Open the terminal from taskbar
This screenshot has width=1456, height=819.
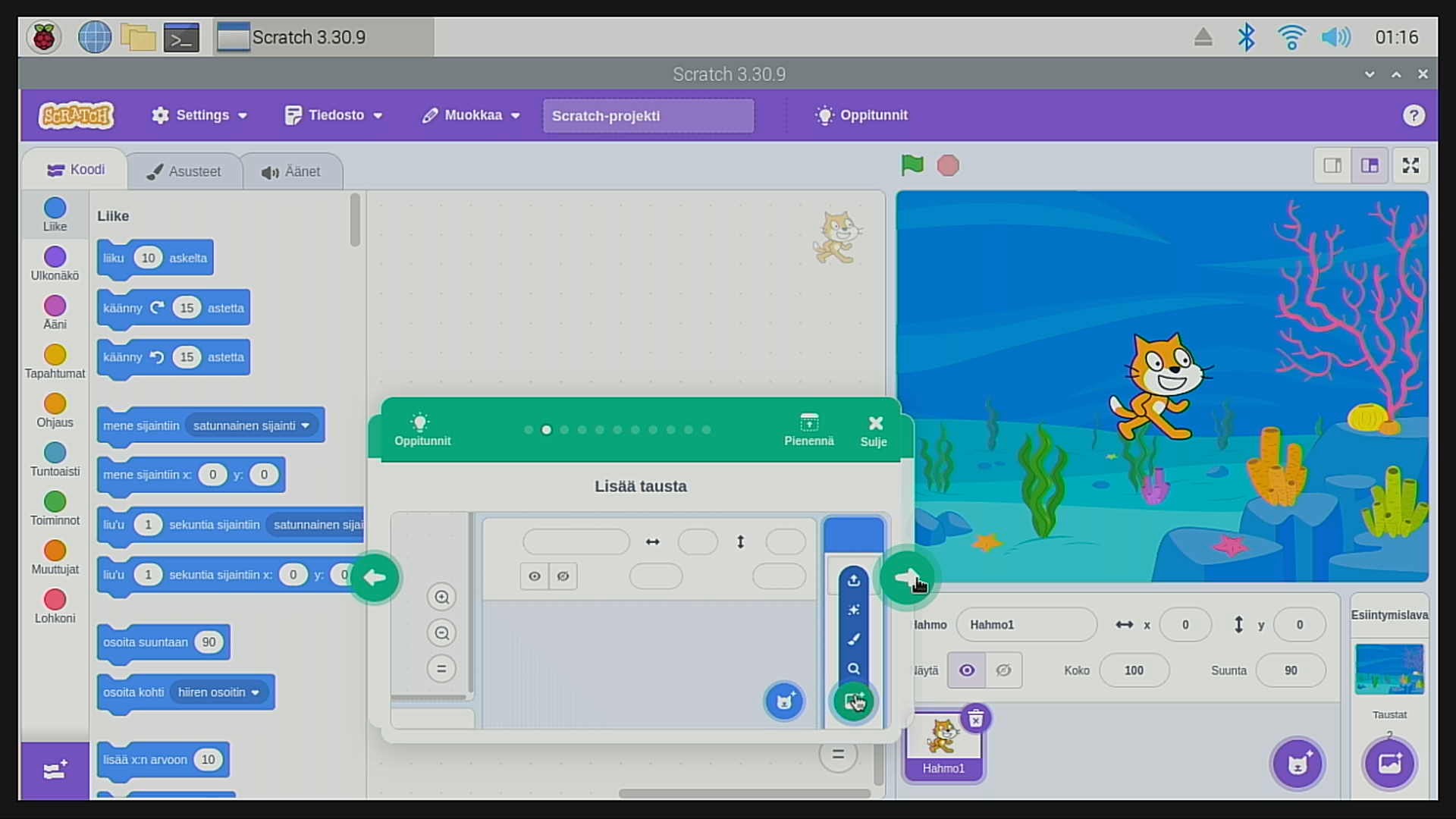(182, 37)
